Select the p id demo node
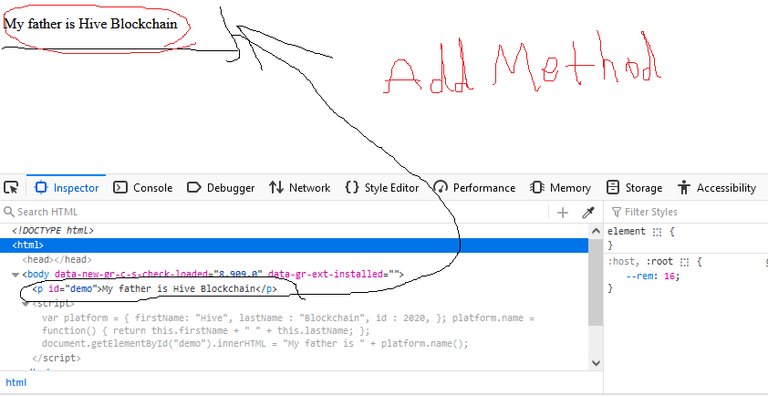Viewport: 768px width, 397px height. [x=154, y=289]
